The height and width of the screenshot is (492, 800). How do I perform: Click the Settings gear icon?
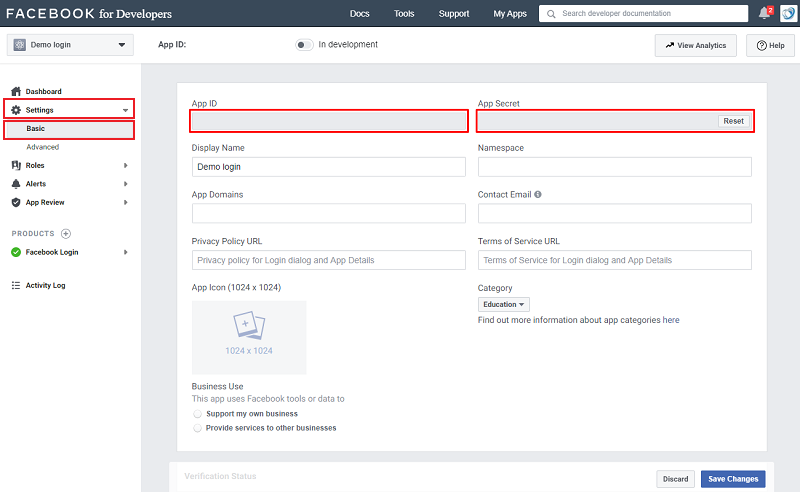point(16,110)
